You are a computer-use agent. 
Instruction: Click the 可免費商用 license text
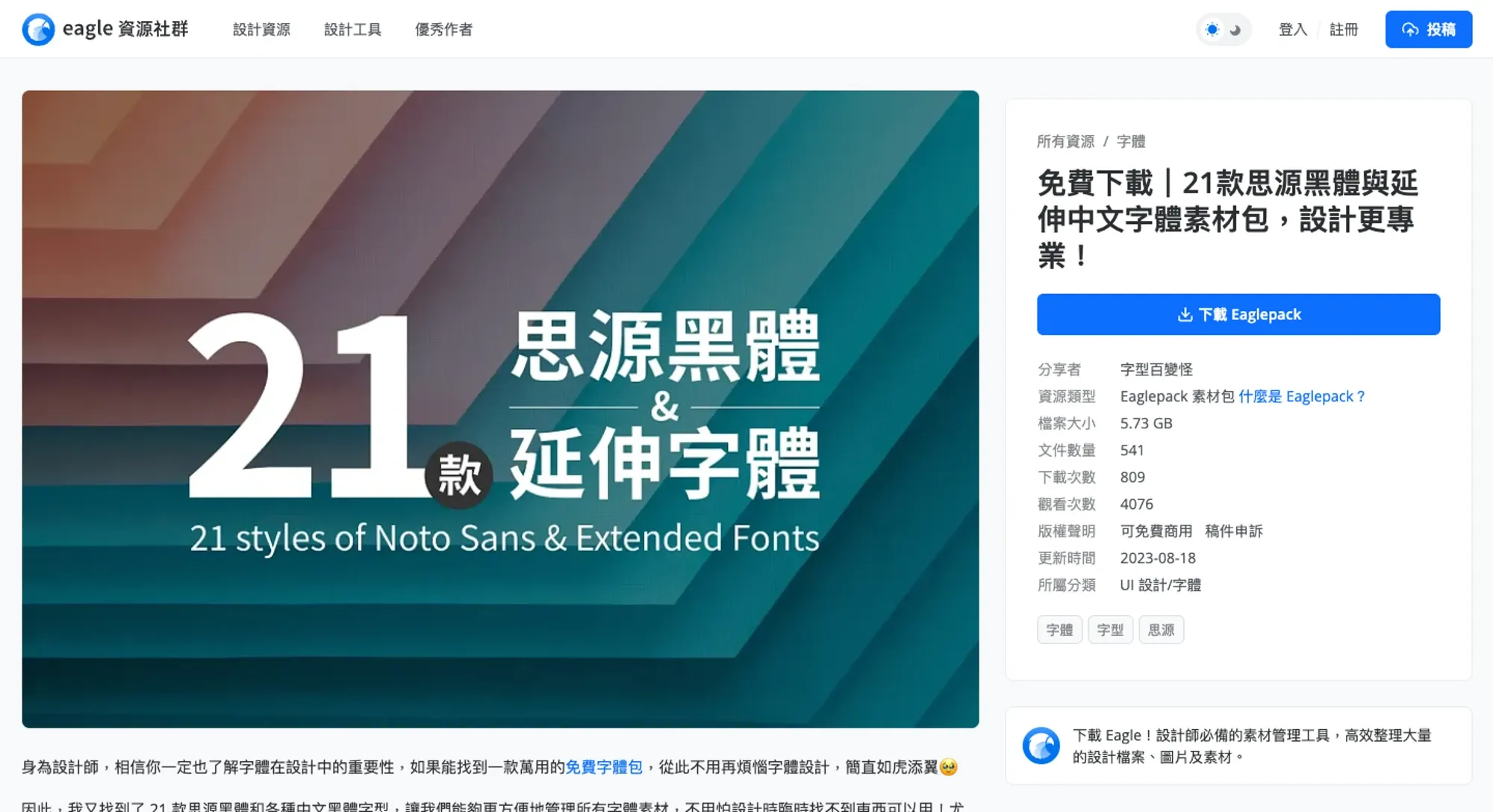[x=1156, y=531]
